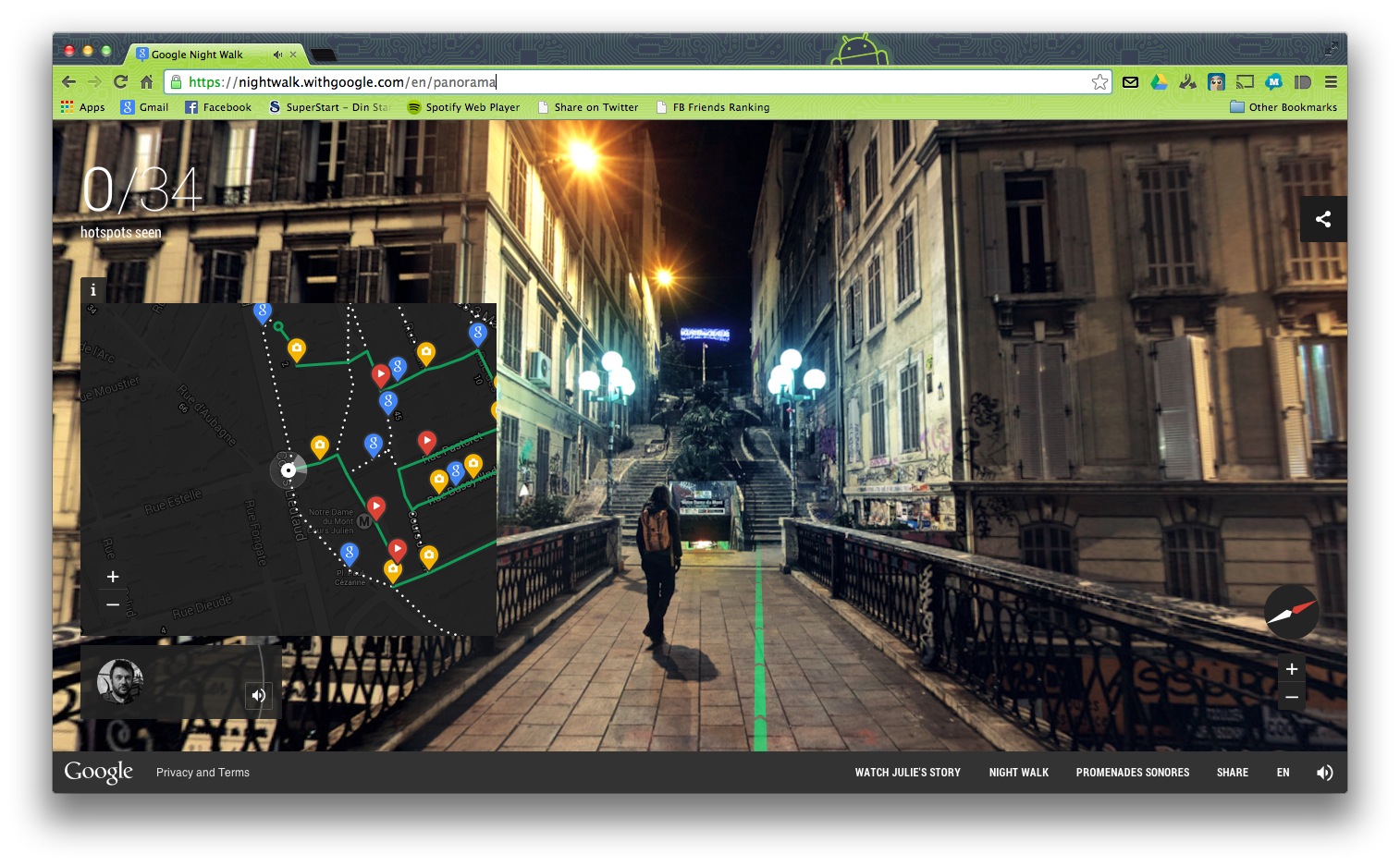This screenshot has height=866, width=1400.
Task: Click WATCH JULIE'S STORY
Action: pyautogui.click(x=908, y=772)
